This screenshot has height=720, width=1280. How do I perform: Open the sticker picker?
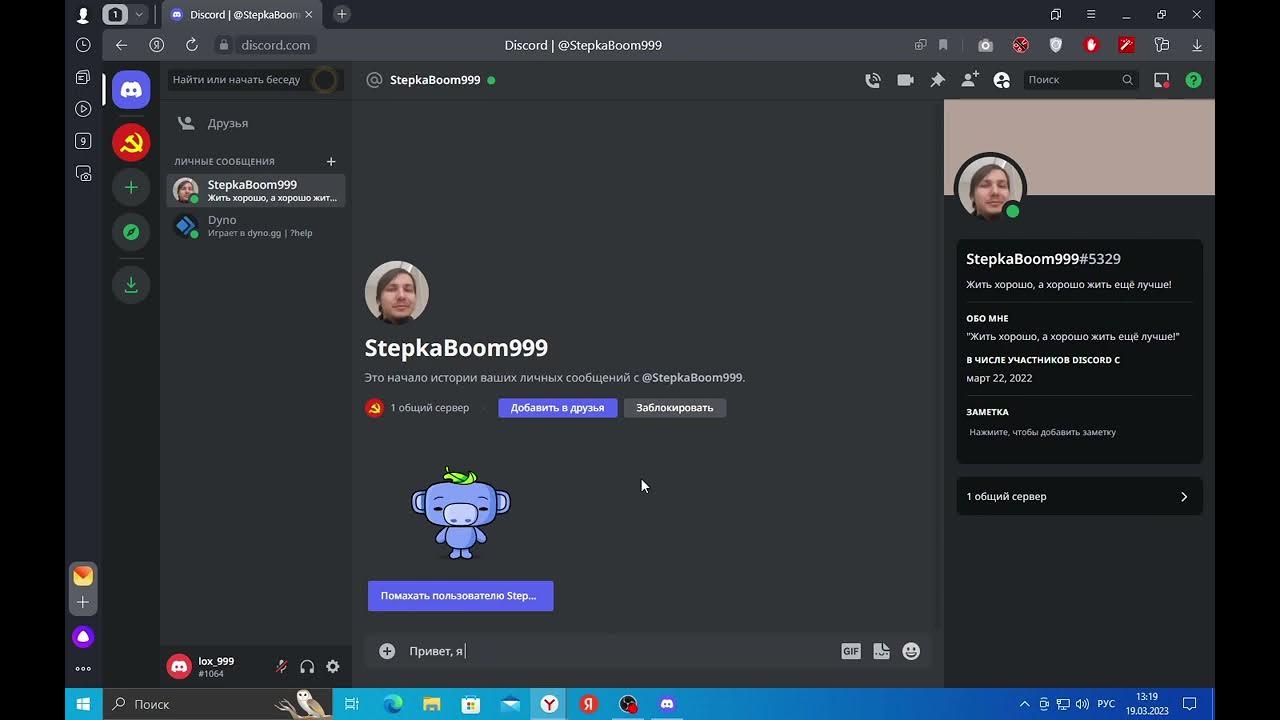[x=881, y=651]
